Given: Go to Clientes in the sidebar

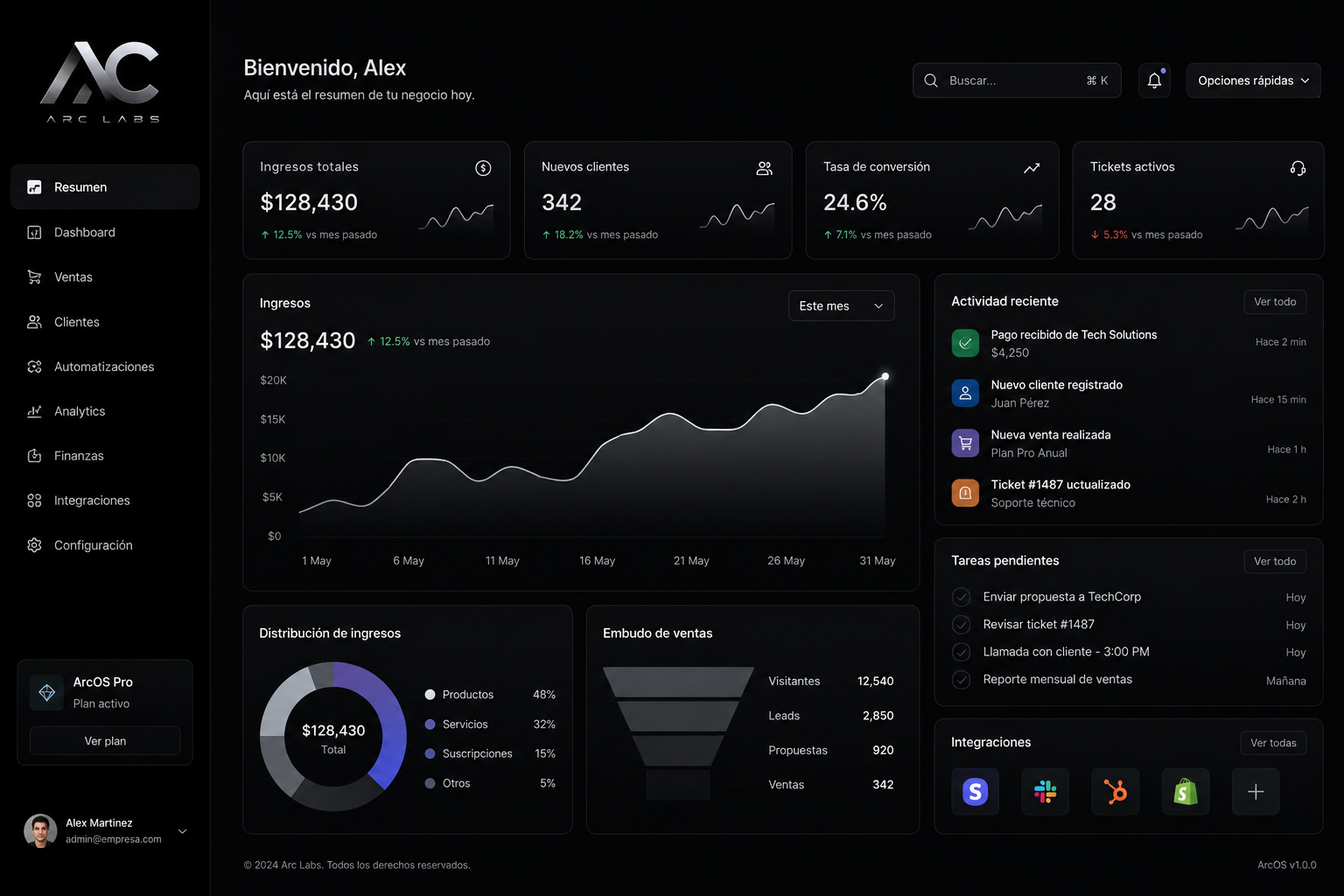Looking at the screenshot, I should [x=105, y=322].
